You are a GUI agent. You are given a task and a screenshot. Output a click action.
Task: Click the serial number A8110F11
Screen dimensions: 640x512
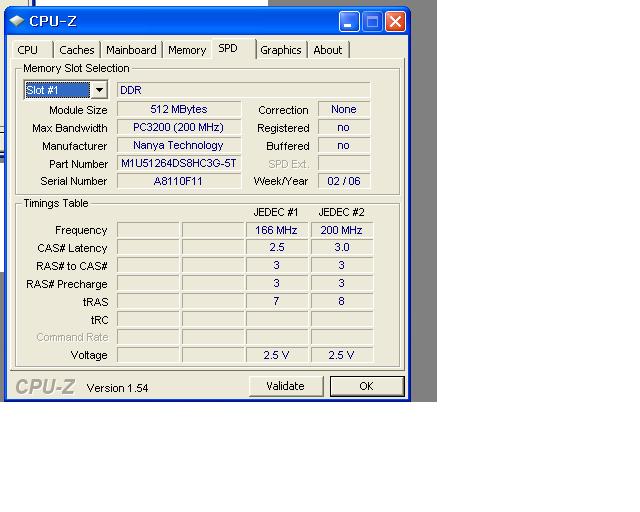pyautogui.click(x=179, y=181)
